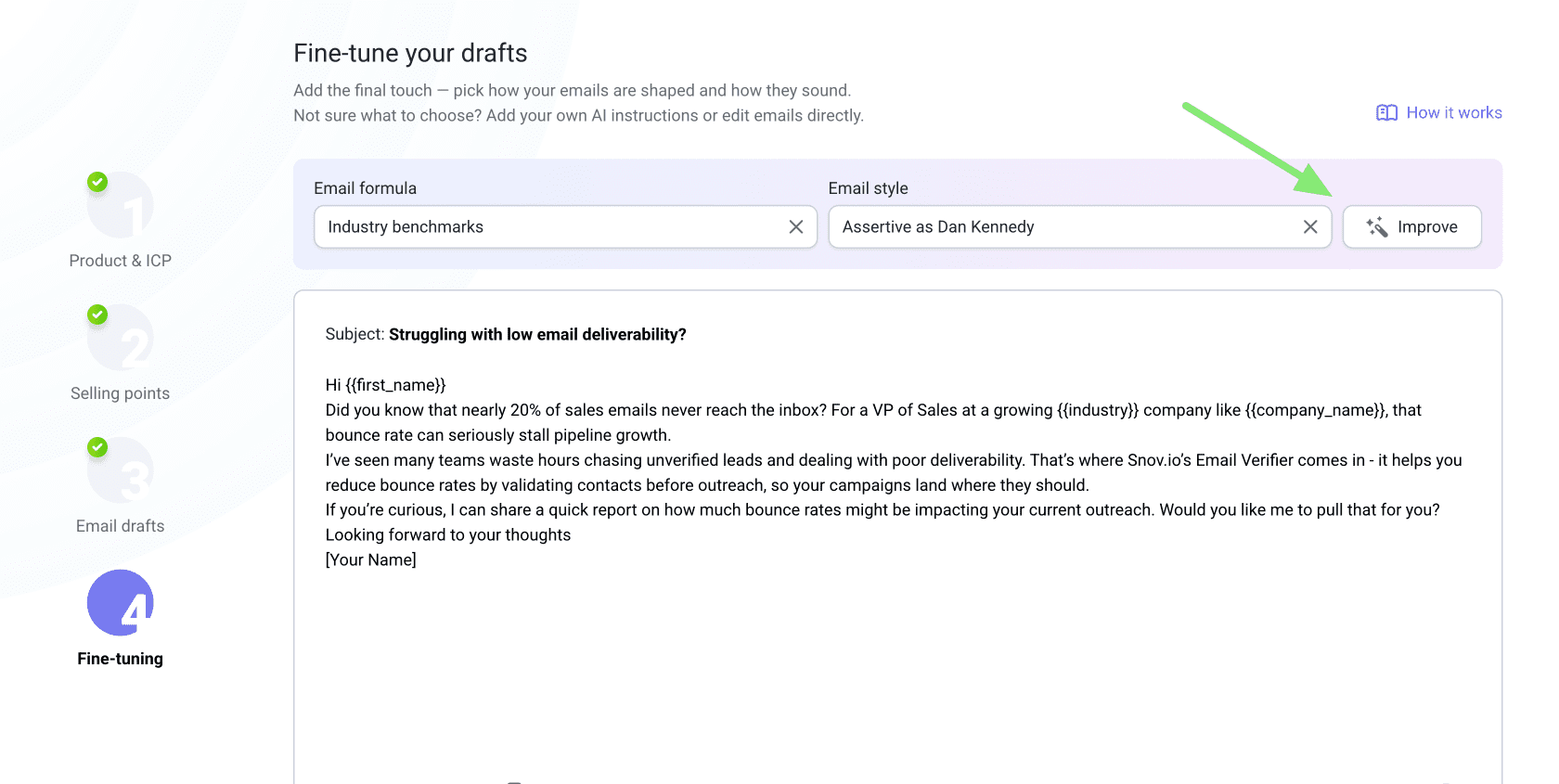Return to the Email drafts step
The image size is (1559, 784).
[x=121, y=526]
